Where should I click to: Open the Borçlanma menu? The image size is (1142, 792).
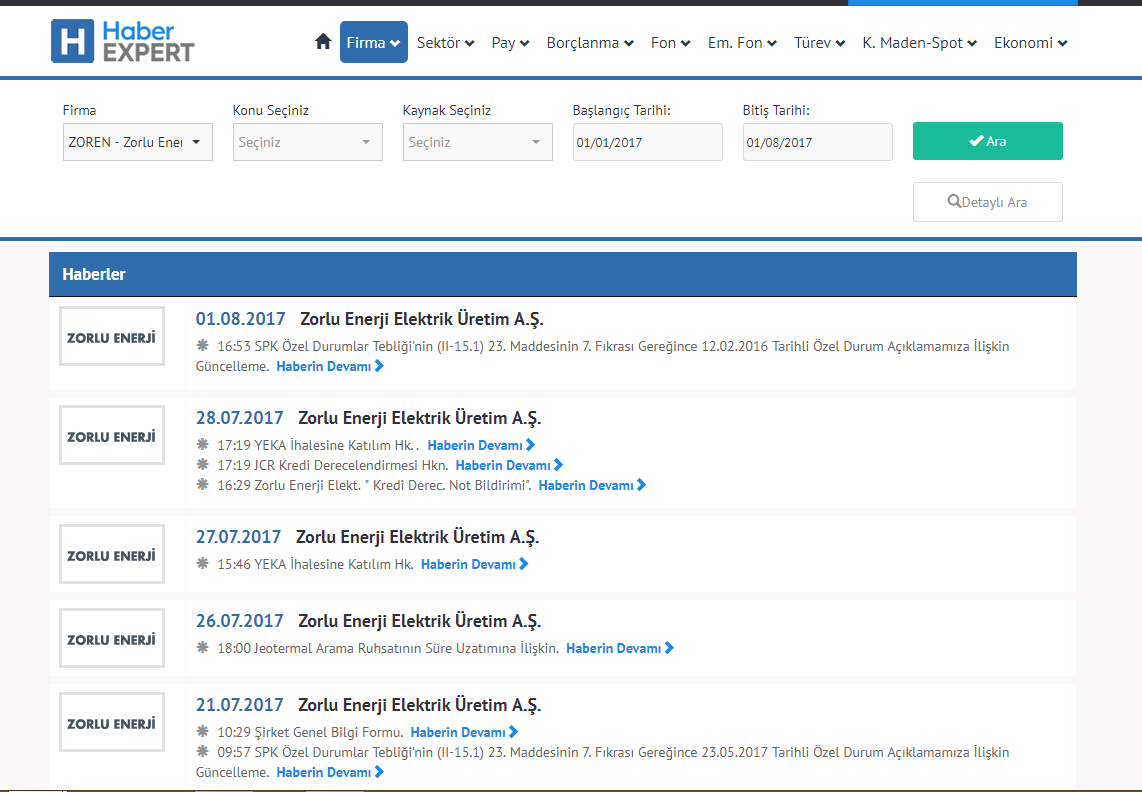pos(590,43)
